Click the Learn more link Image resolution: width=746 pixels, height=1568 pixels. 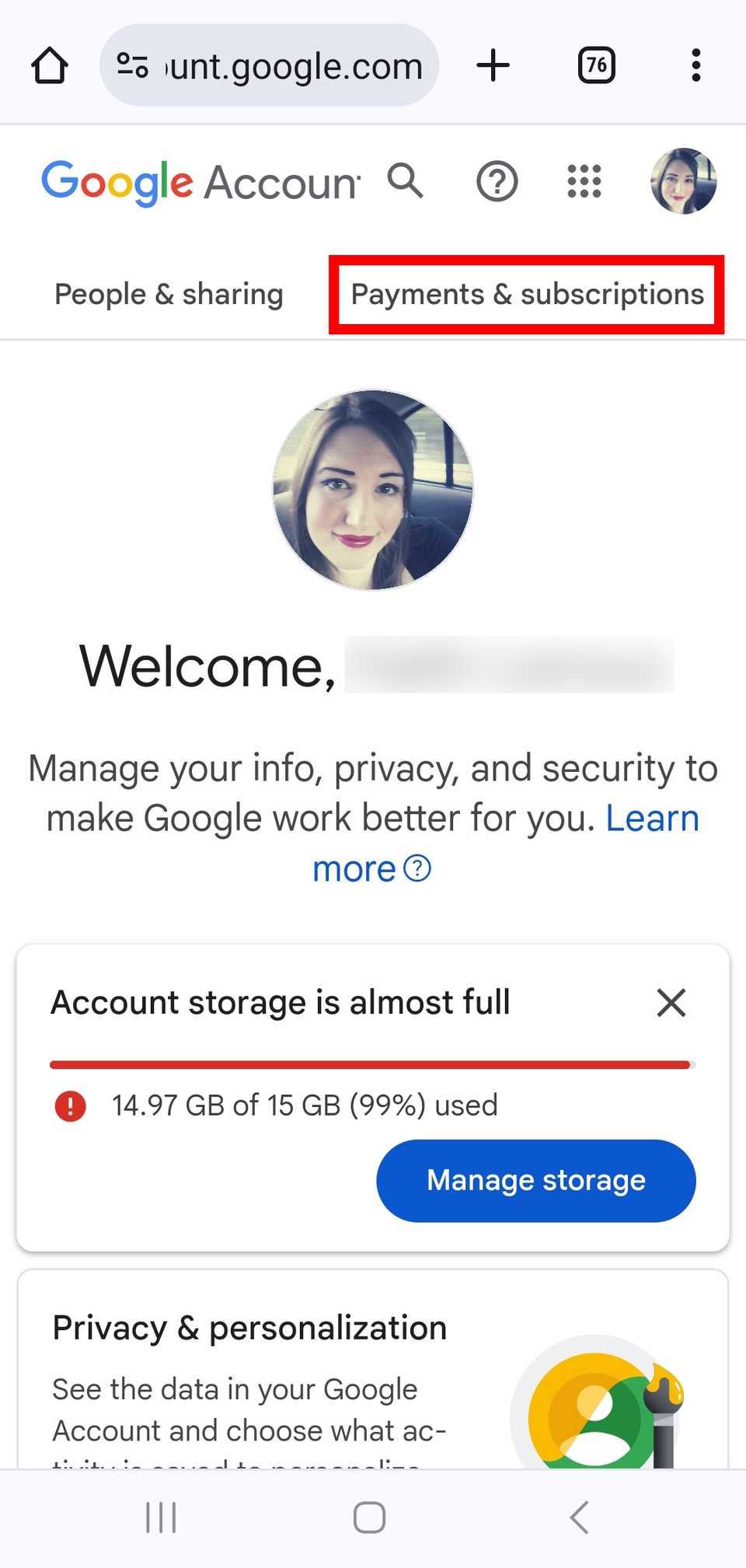click(x=651, y=817)
